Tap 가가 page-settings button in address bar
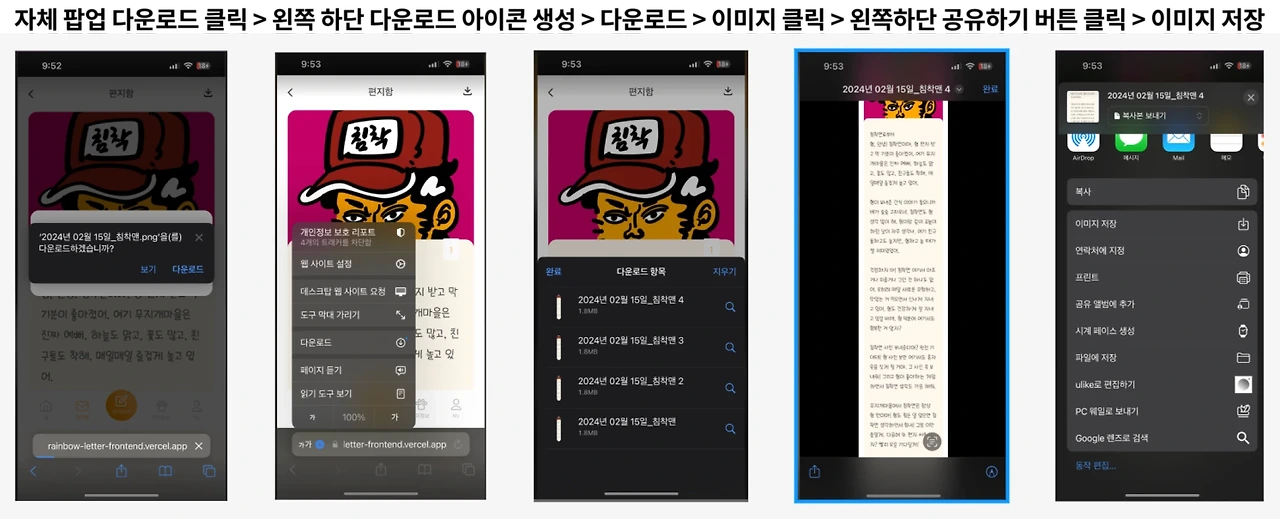Screen dimensions: 1280x519 point(303,444)
